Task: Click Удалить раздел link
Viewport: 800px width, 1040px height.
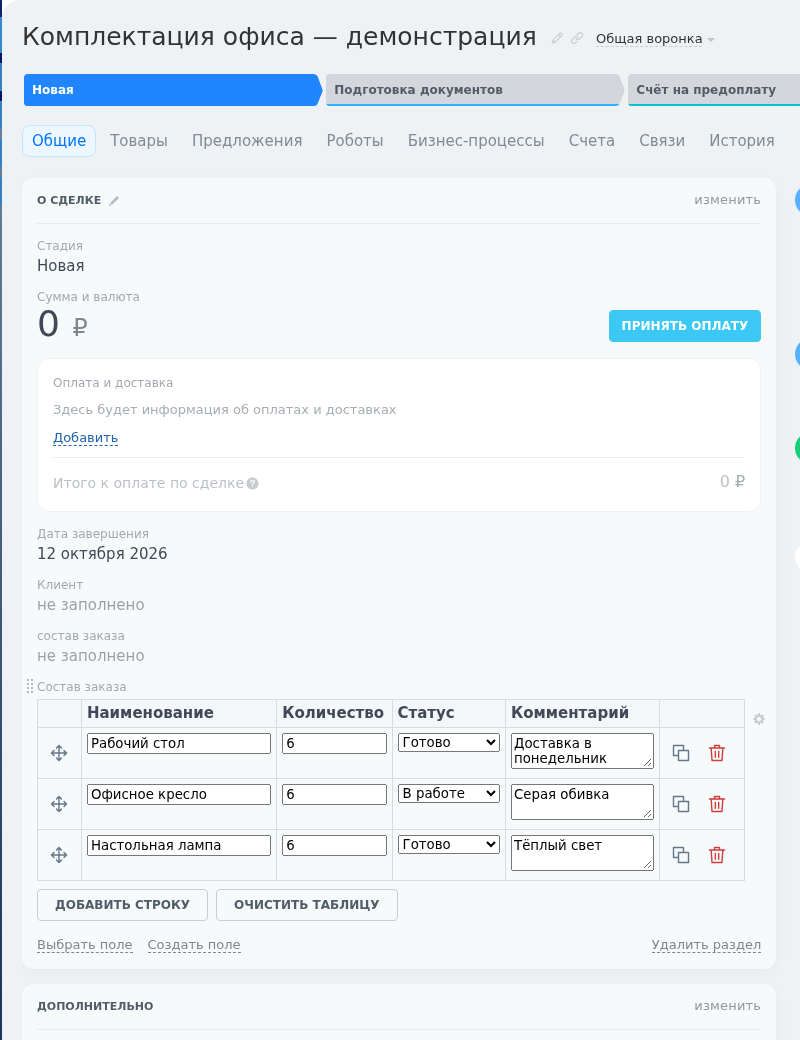Action: [706, 944]
